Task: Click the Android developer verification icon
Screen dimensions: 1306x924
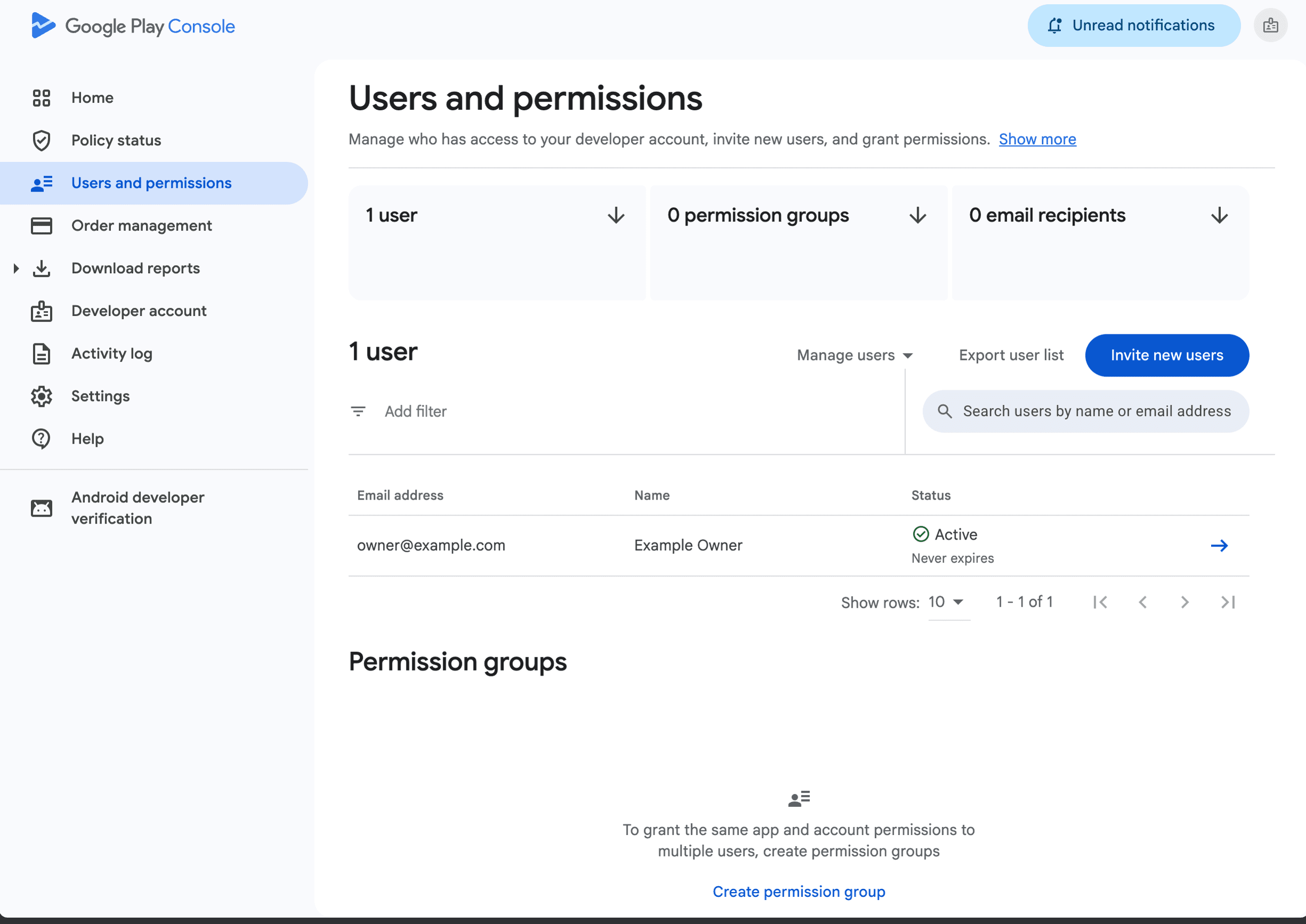Action: click(x=41, y=508)
